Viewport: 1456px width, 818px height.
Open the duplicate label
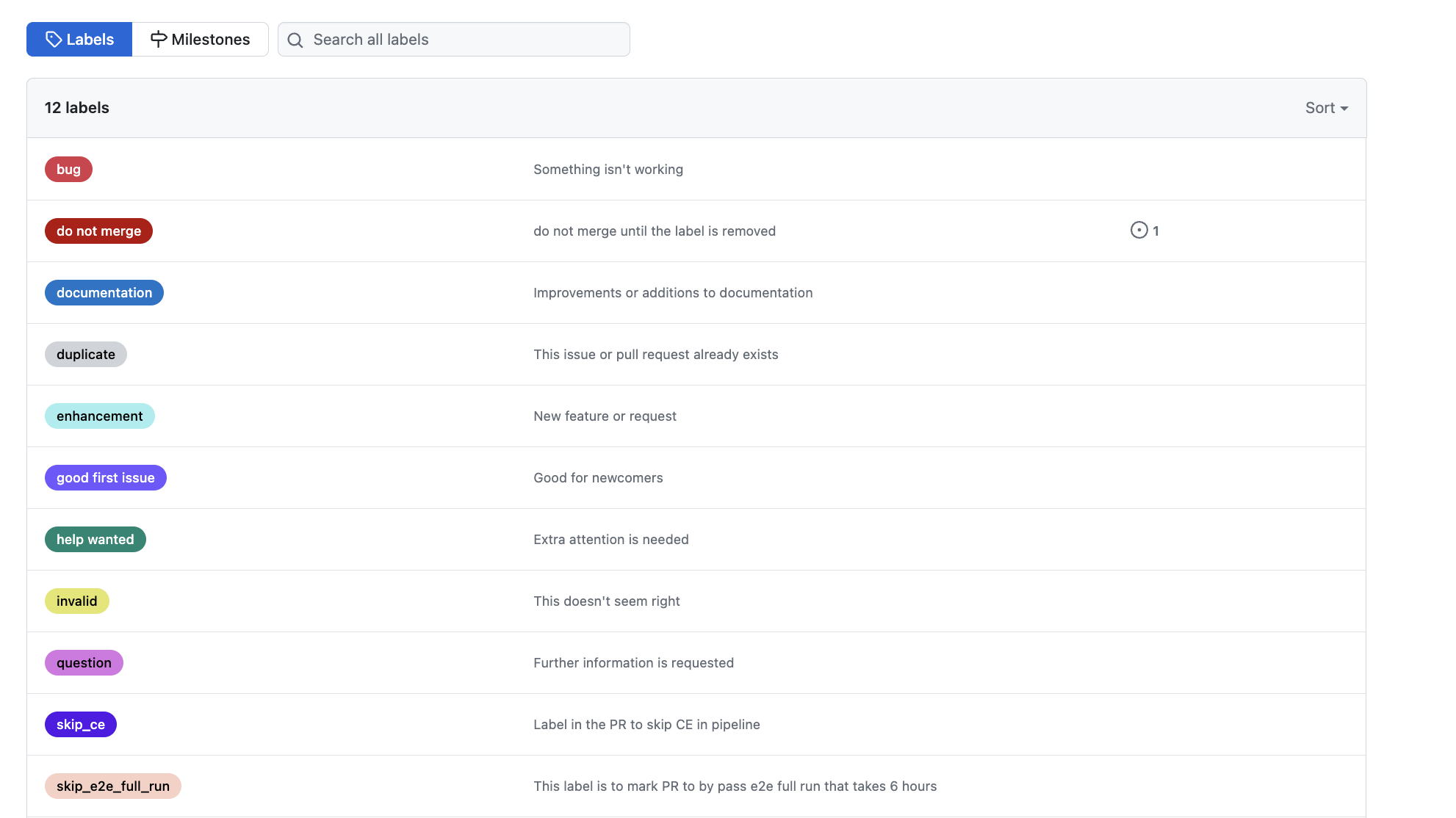[x=86, y=355]
